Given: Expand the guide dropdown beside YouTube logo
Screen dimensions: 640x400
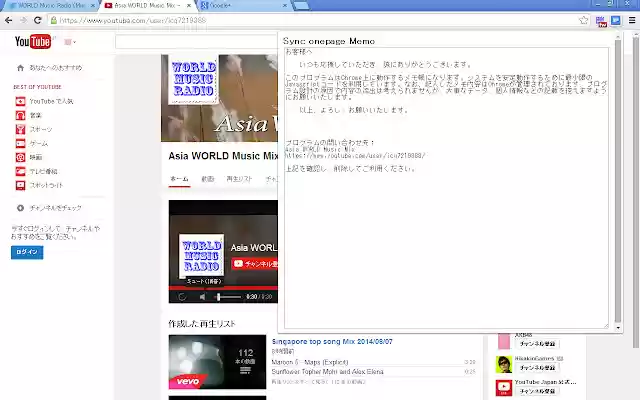Looking at the screenshot, I should pos(70,42).
